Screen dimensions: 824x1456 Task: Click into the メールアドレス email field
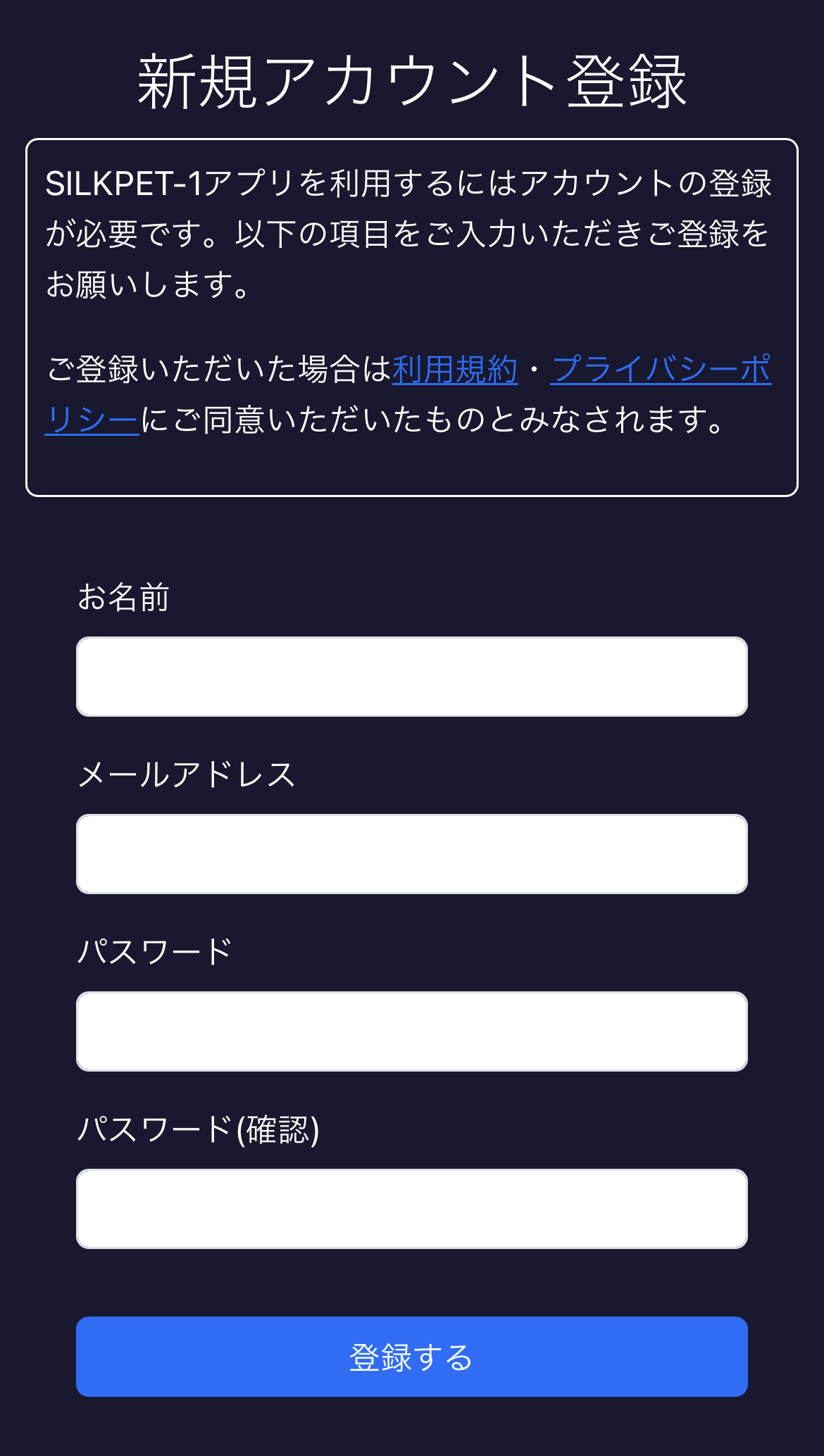[x=411, y=854]
